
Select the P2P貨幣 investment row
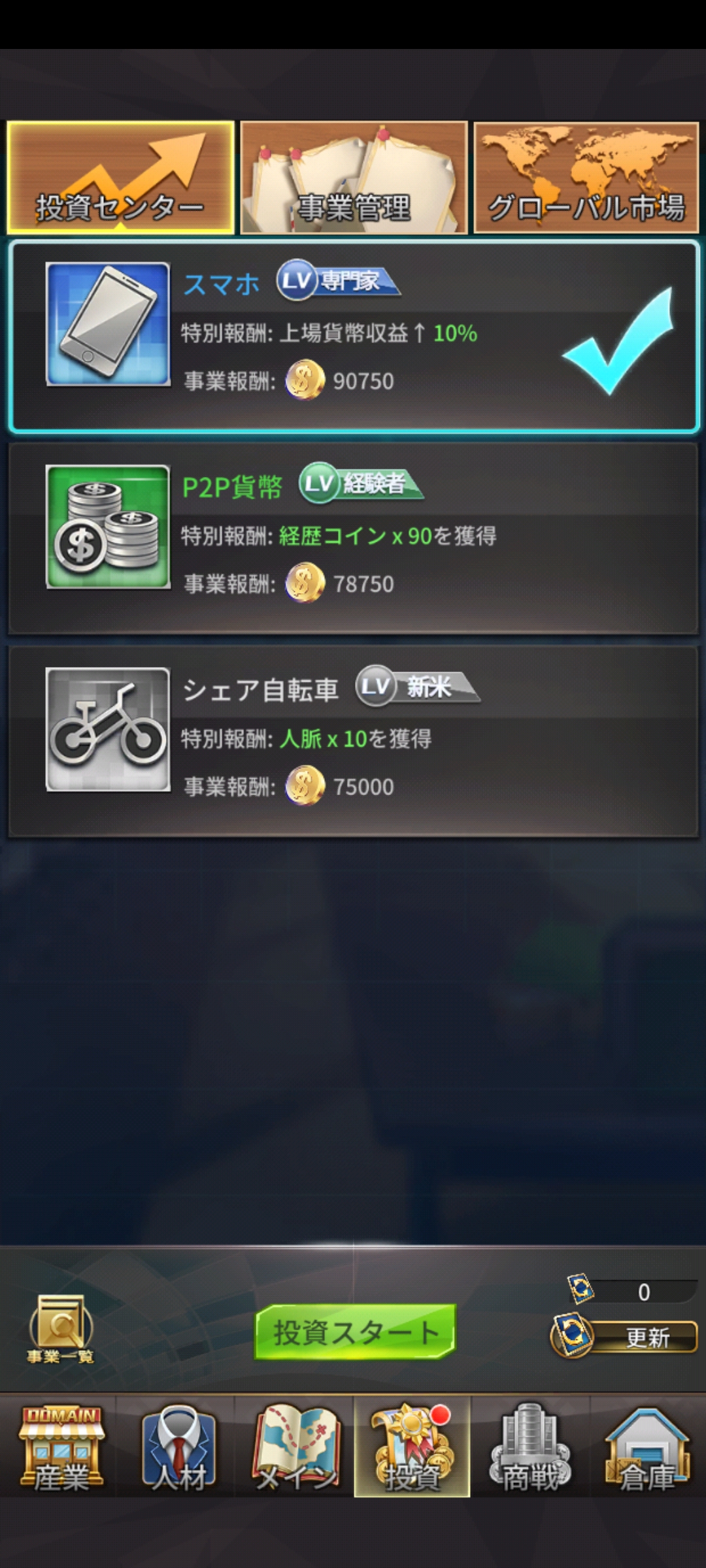coord(353,538)
